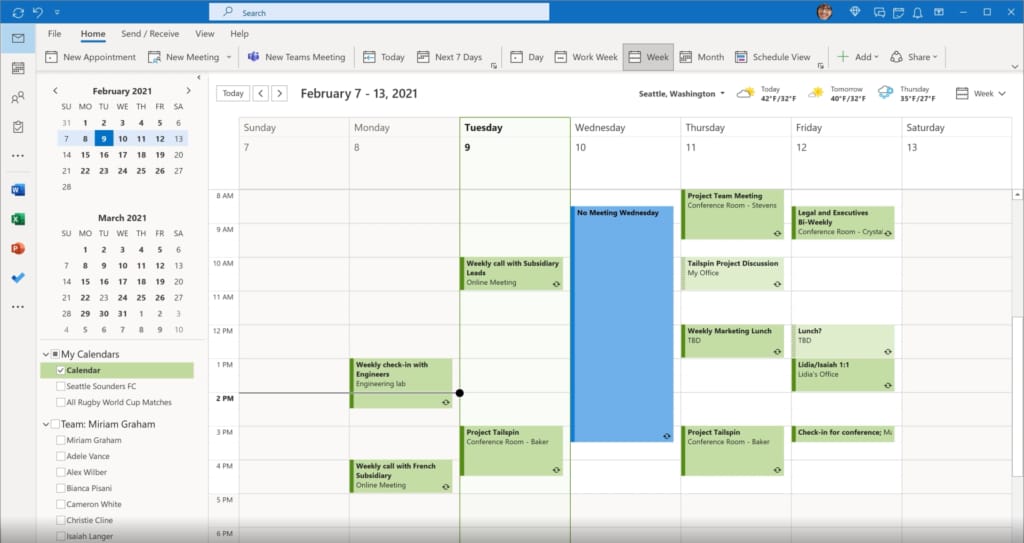Tick the Adele Vance calendar checkbox
This screenshot has height=543, width=1024.
point(62,456)
